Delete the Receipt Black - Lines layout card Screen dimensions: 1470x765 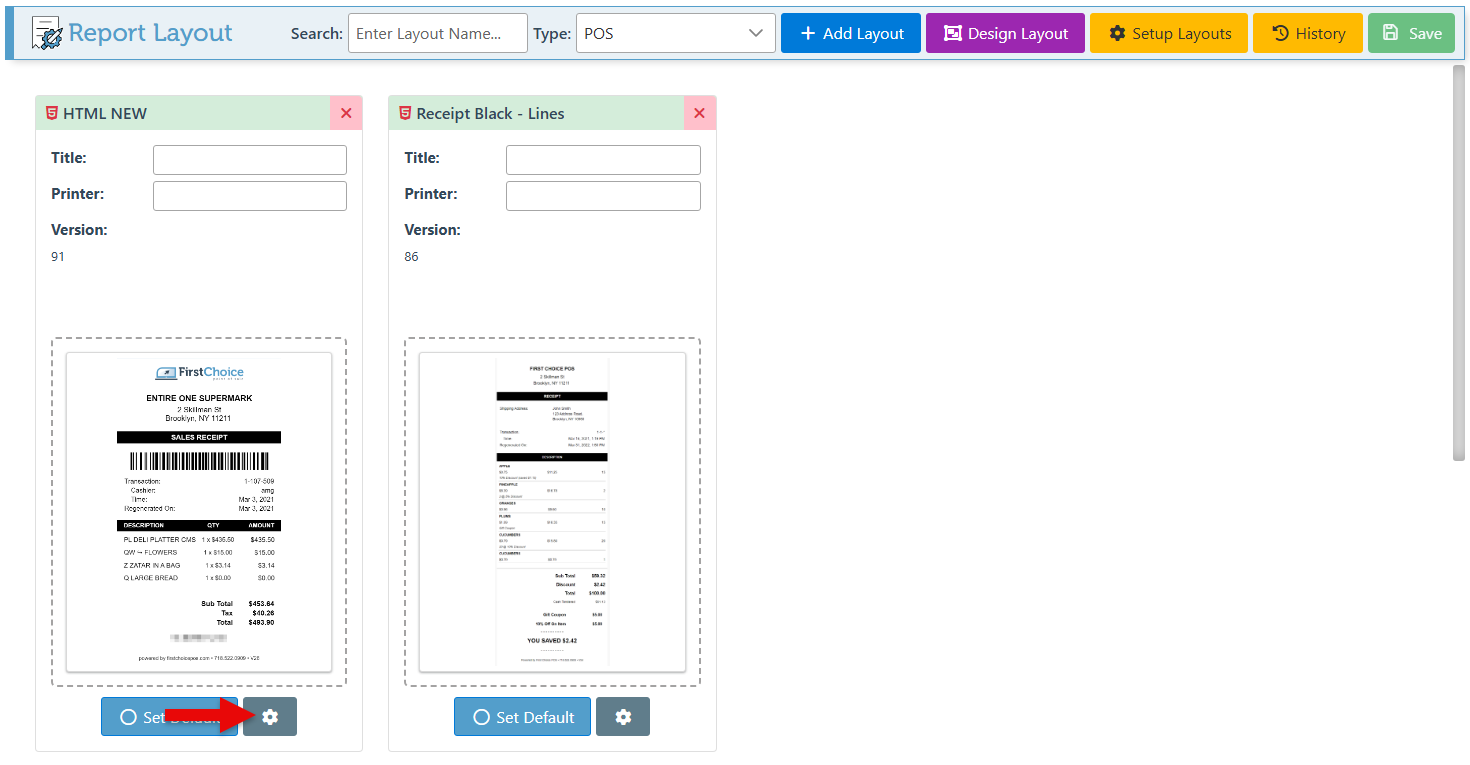pyautogui.click(x=699, y=113)
